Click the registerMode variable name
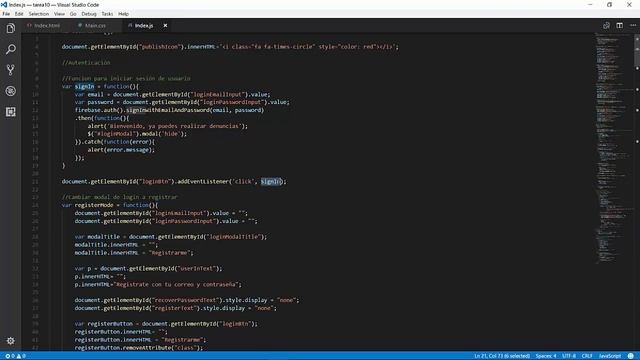Image resolution: width=640 pixels, height=360 pixels. click(94, 205)
